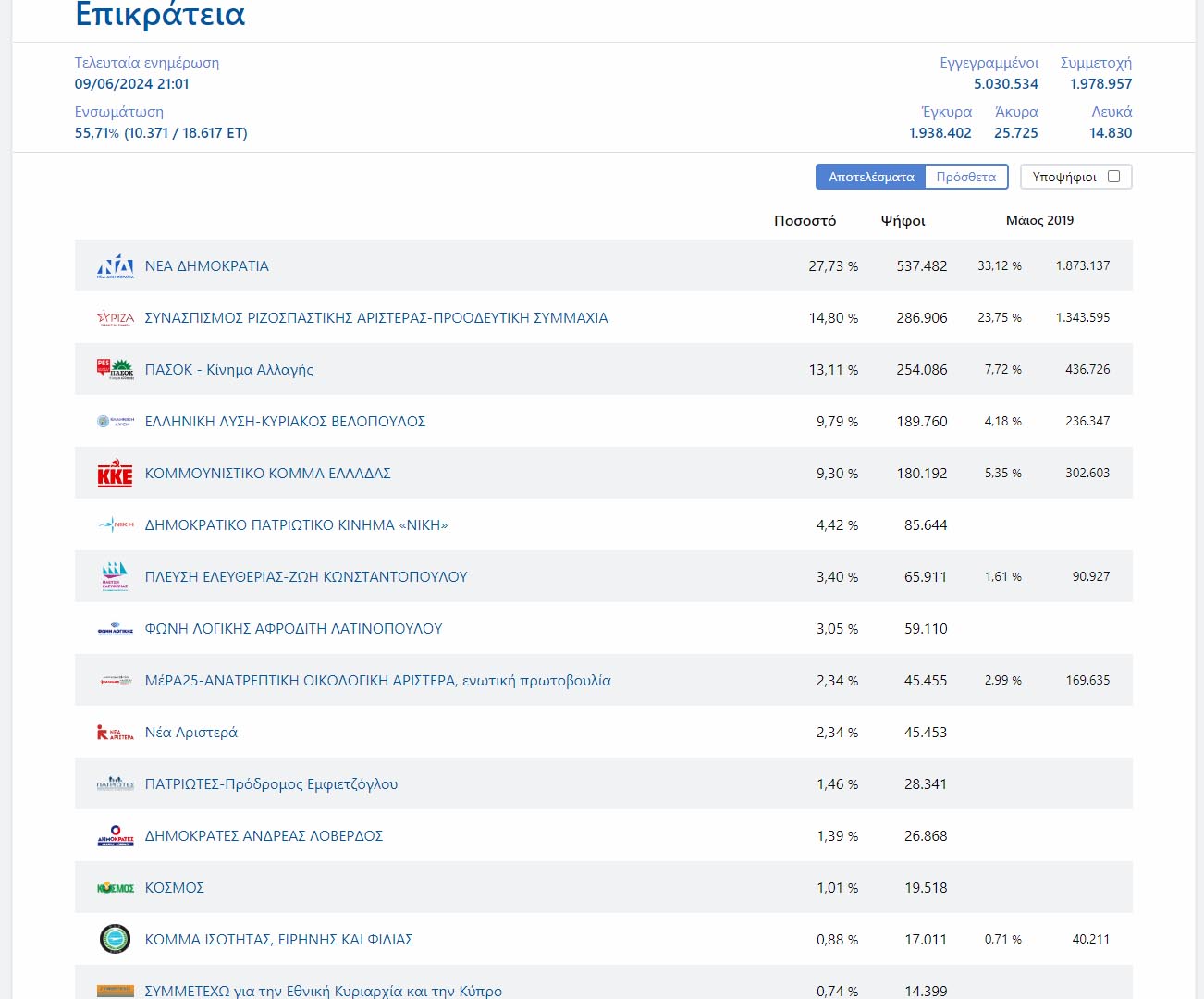The height and width of the screenshot is (999, 1204).
Task: Click the 45.453 votes cell
Action: click(926, 733)
